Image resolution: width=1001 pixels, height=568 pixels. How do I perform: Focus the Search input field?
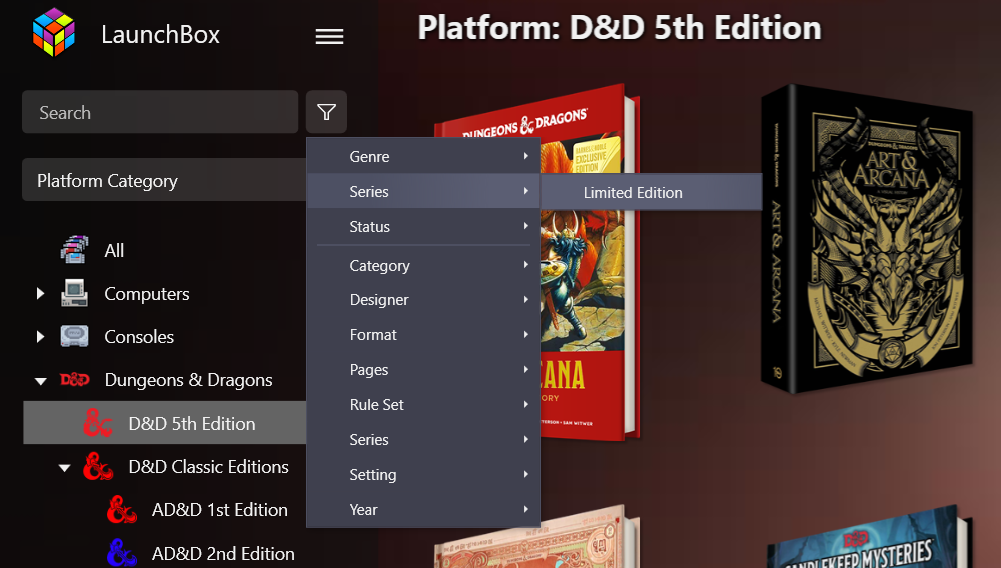point(160,112)
